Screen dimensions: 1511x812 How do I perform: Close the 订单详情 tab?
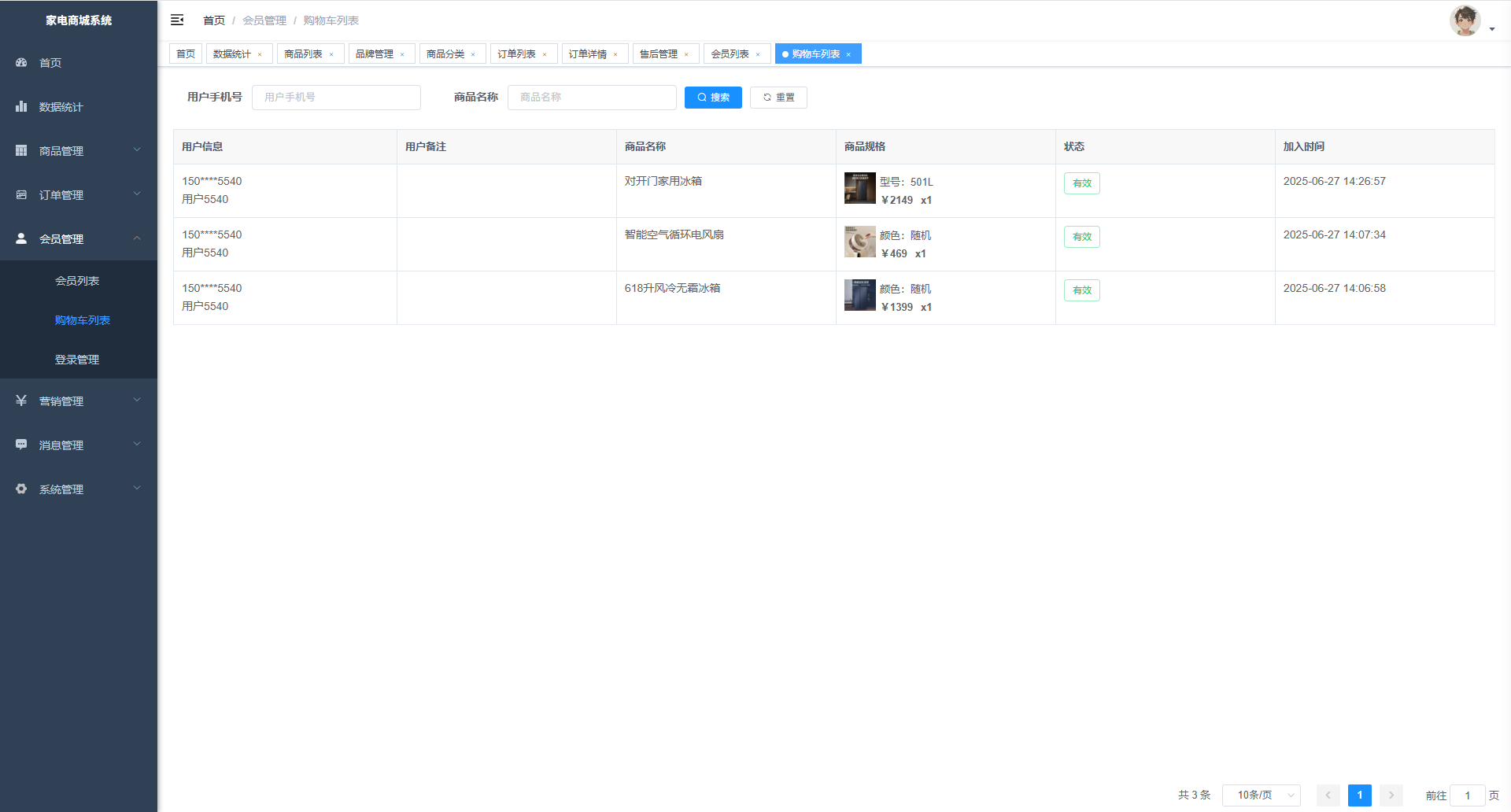[615, 54]
